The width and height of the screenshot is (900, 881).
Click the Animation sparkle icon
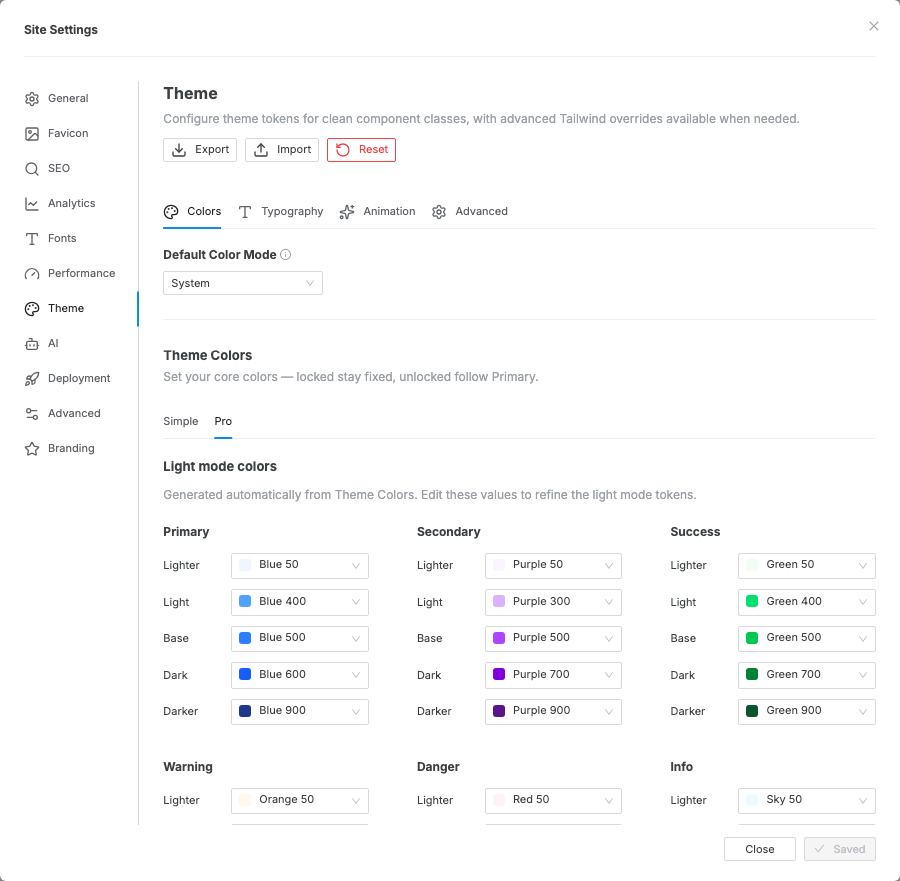click(x=347, y=212)
